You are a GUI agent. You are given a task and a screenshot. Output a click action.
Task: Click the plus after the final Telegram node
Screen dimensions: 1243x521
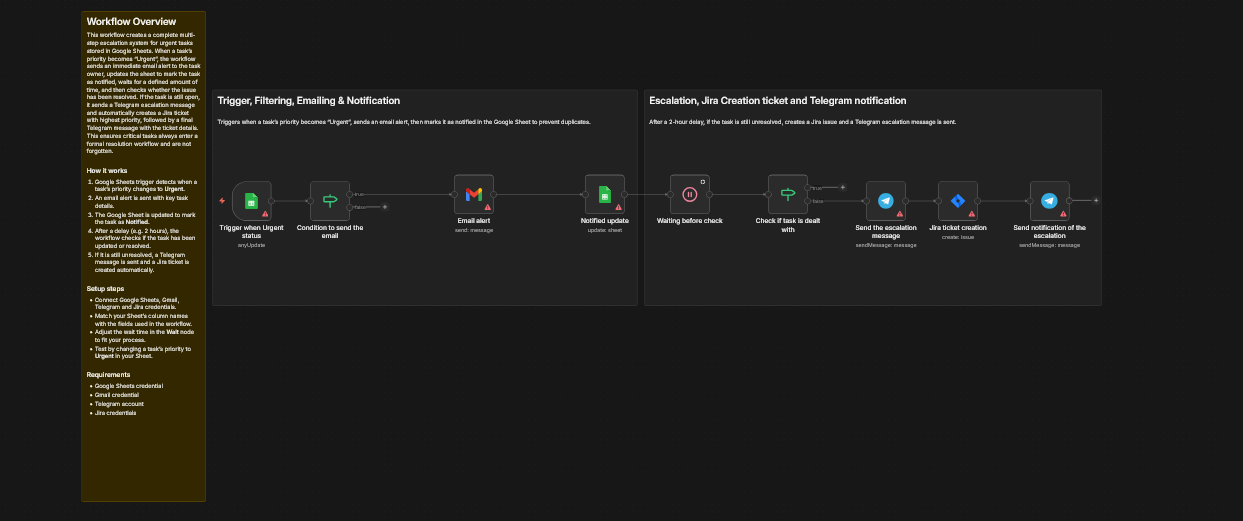pos(1096,200)
